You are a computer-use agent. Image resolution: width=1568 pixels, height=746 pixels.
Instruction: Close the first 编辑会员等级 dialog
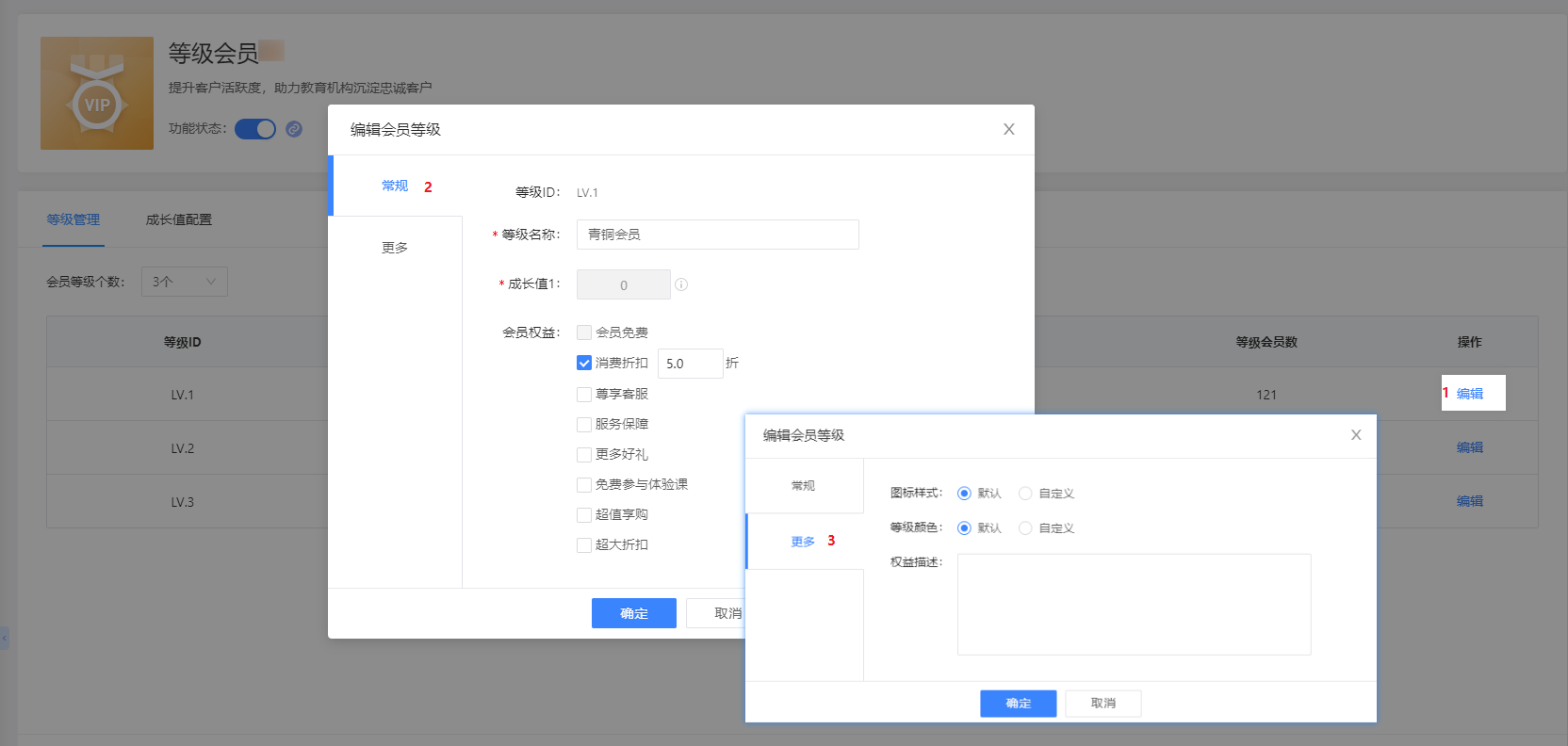pos(1008,129)
